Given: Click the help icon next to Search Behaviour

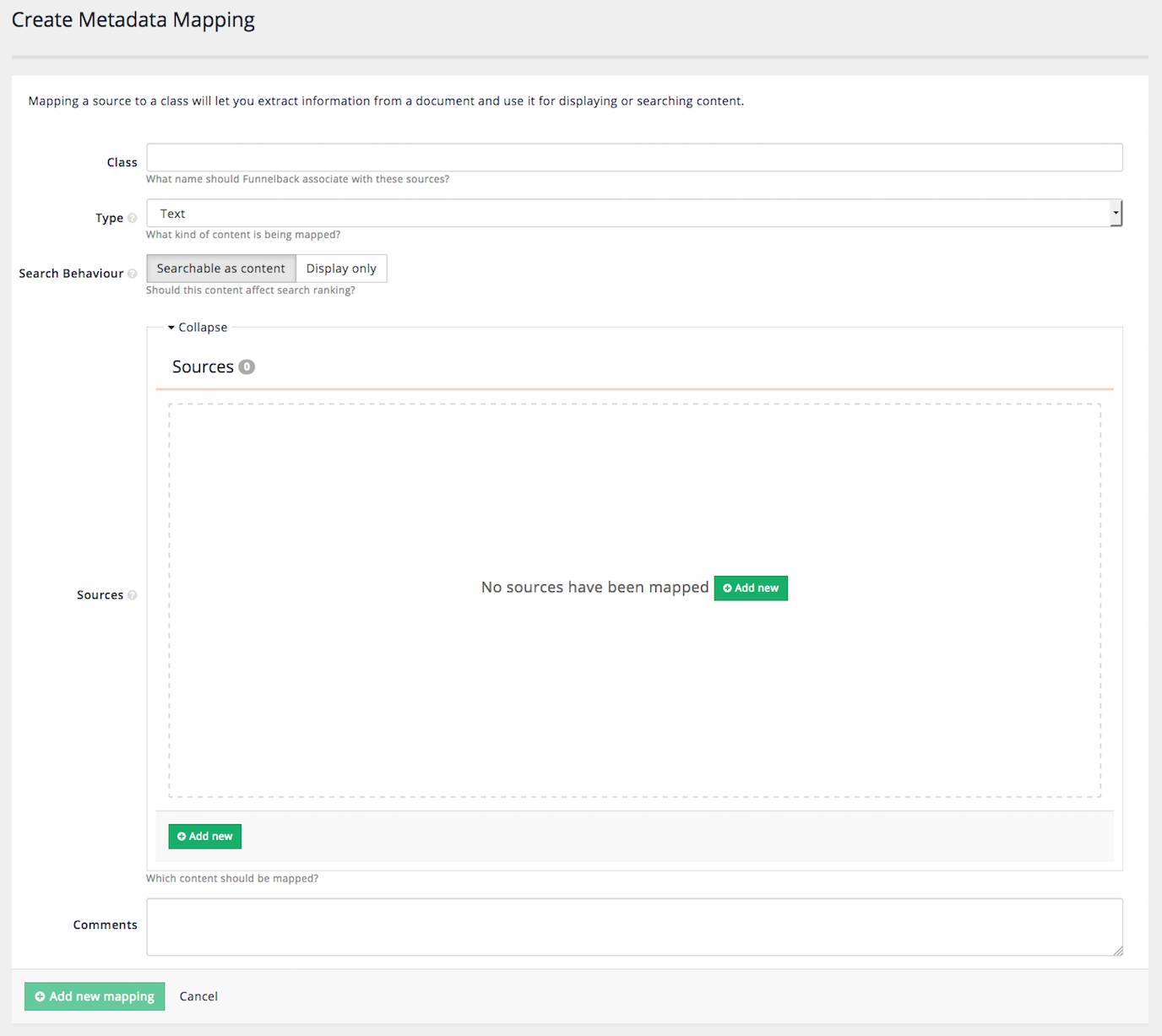Looking at the screenshot, I should (132, 274).
